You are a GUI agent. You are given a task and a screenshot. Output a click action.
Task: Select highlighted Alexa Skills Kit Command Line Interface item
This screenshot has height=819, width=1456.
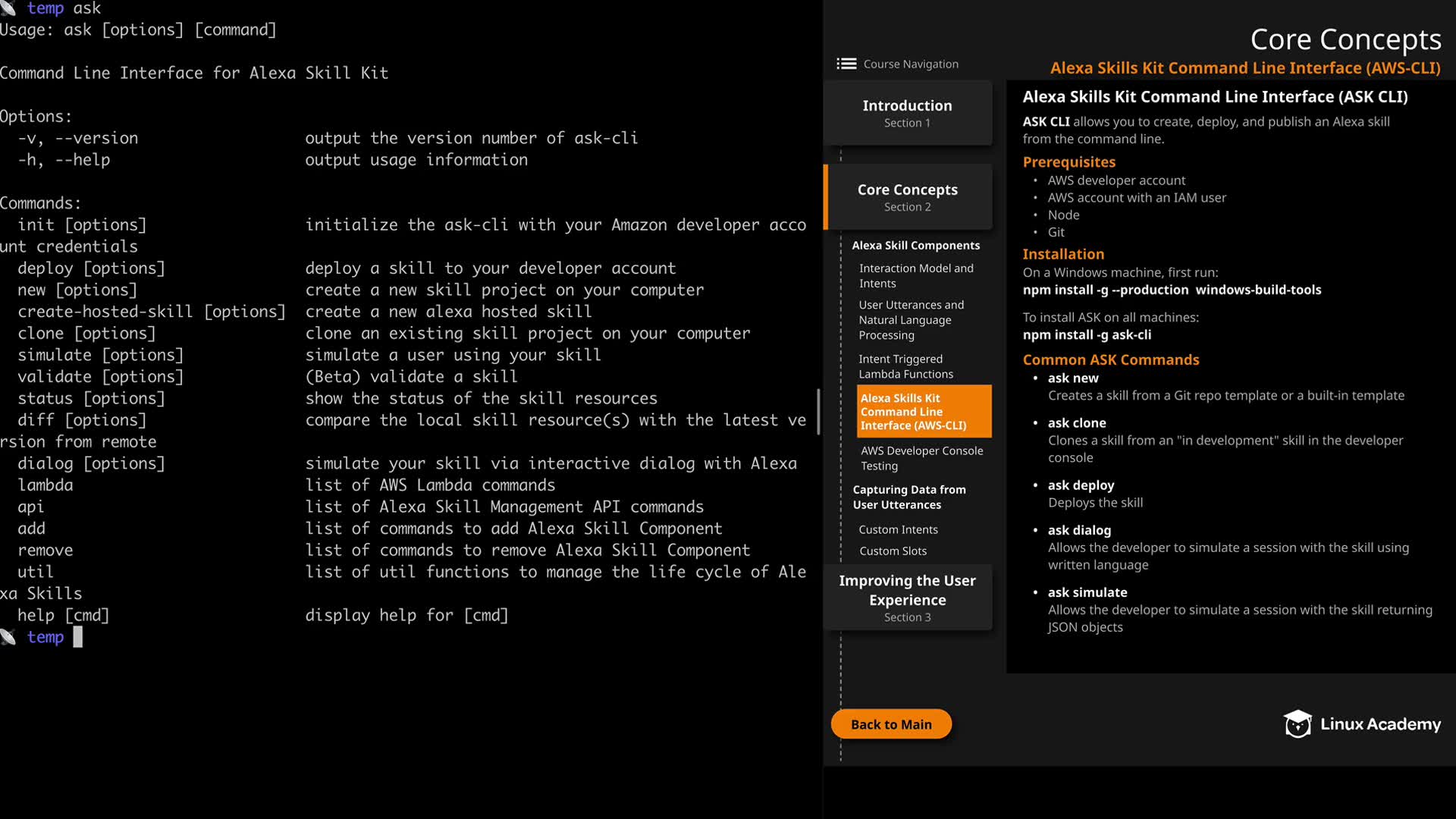click(923, 412)
